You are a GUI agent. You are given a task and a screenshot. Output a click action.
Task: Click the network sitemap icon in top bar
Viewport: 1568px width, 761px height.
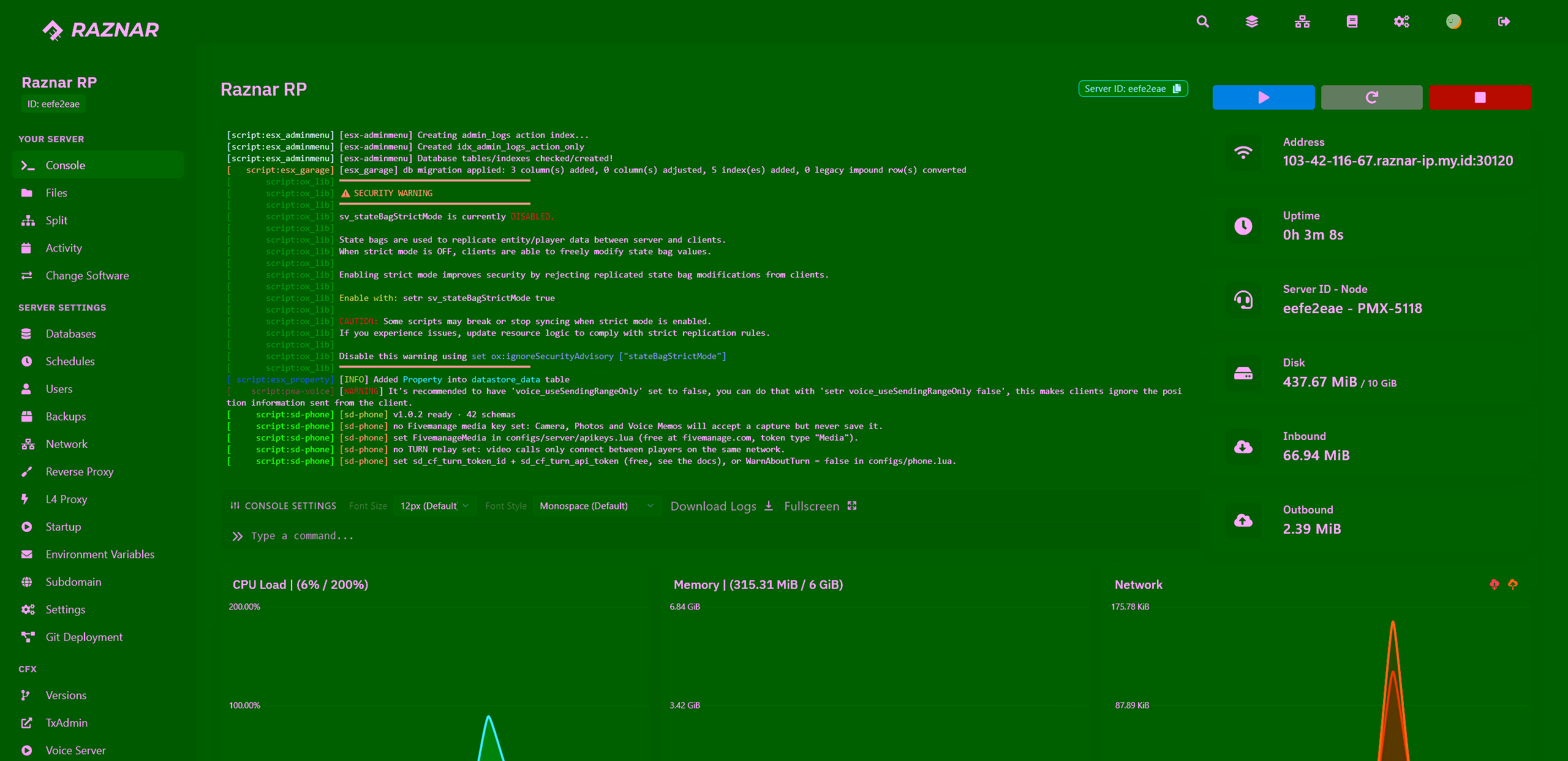(1302, 22)
